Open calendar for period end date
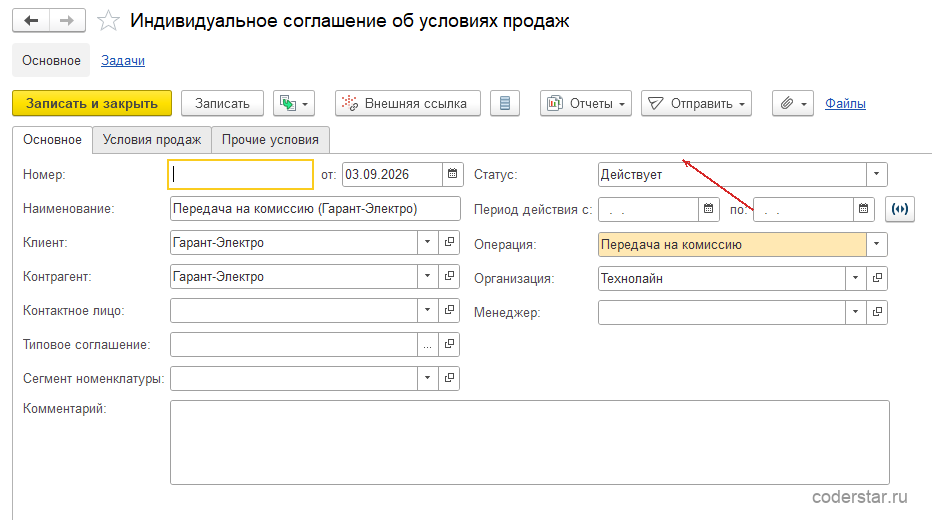 point(864,209)
